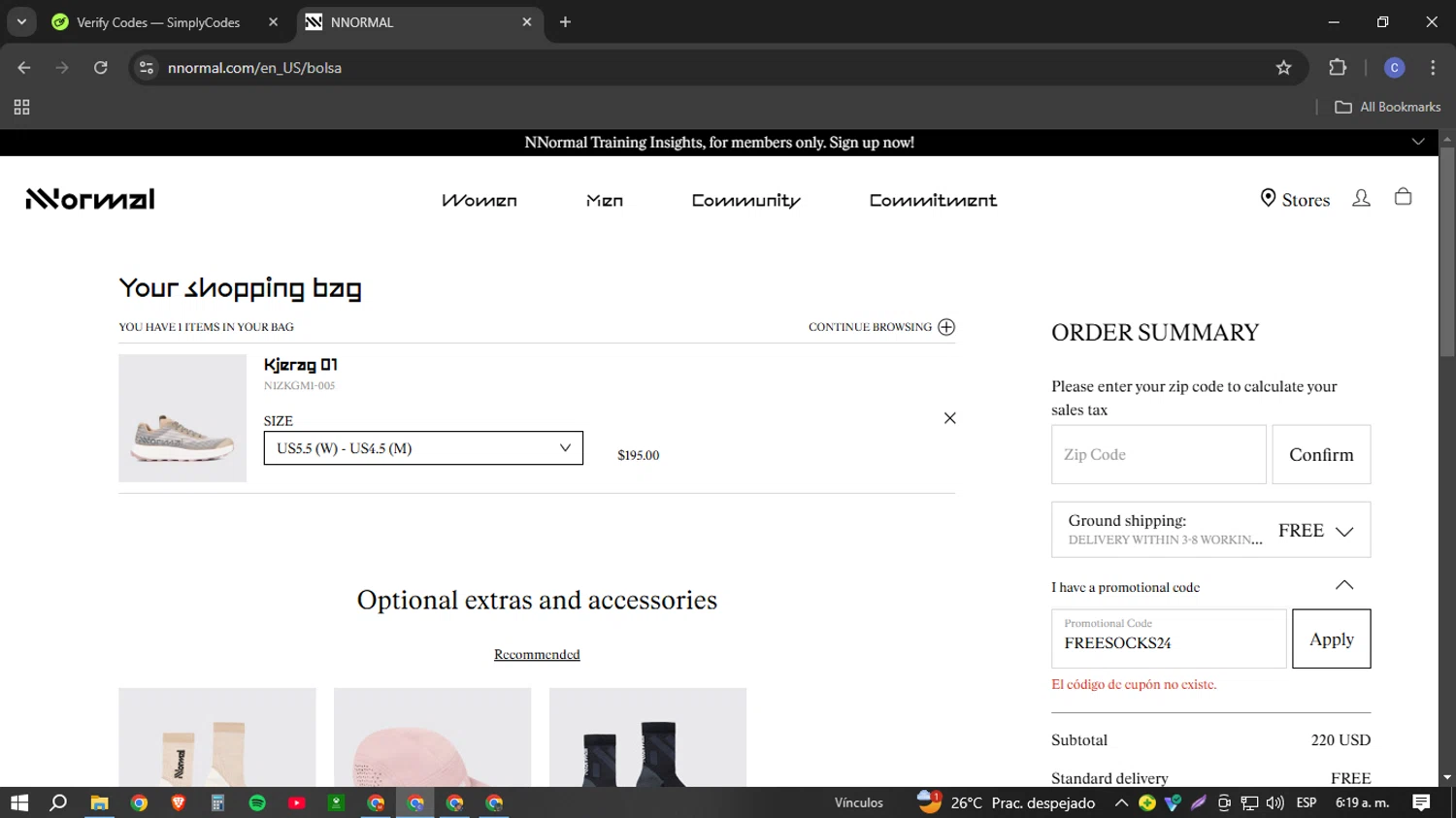1456x818 pixels.
Task: Confirm the zip code
Action: click(1321, 454)
